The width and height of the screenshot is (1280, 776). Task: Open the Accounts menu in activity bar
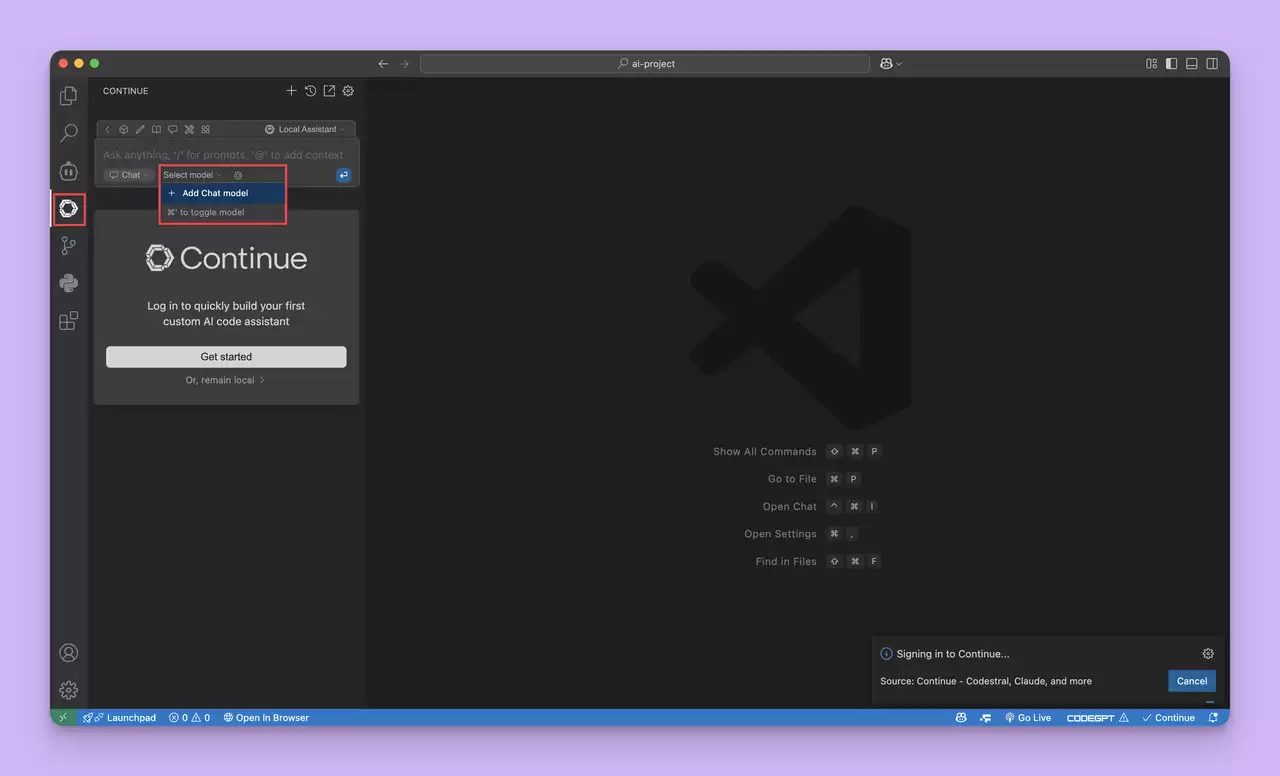click(x=68, y=653)
